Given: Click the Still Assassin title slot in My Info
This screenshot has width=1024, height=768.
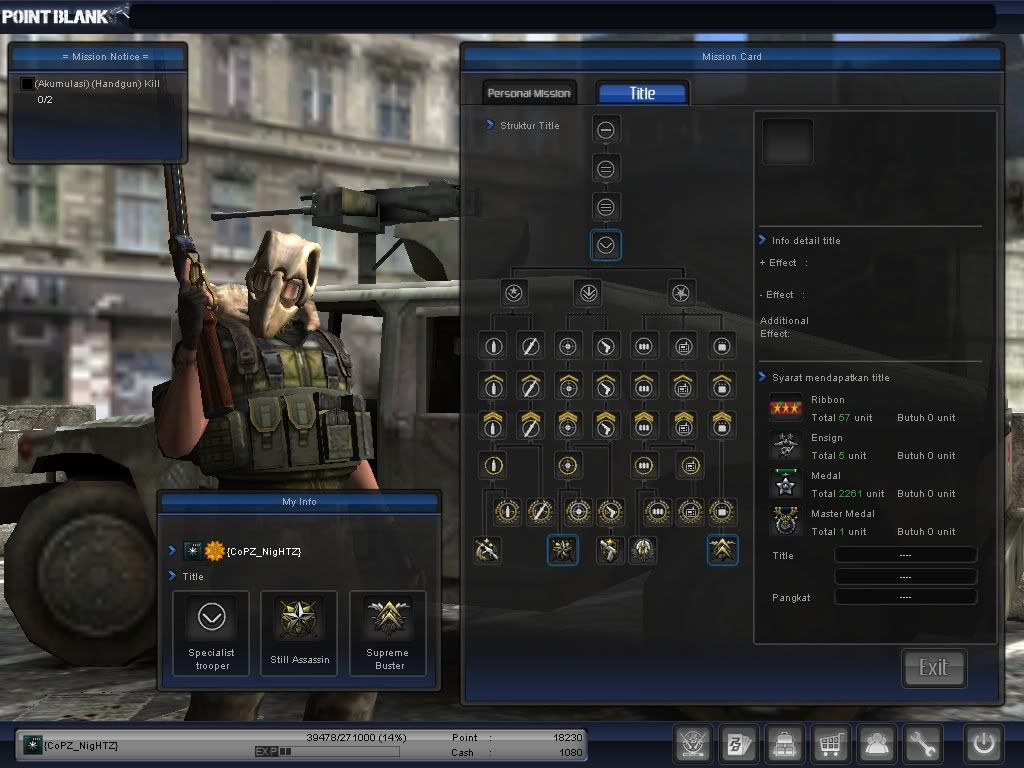Looking at the screenshot, I should 299,633.
